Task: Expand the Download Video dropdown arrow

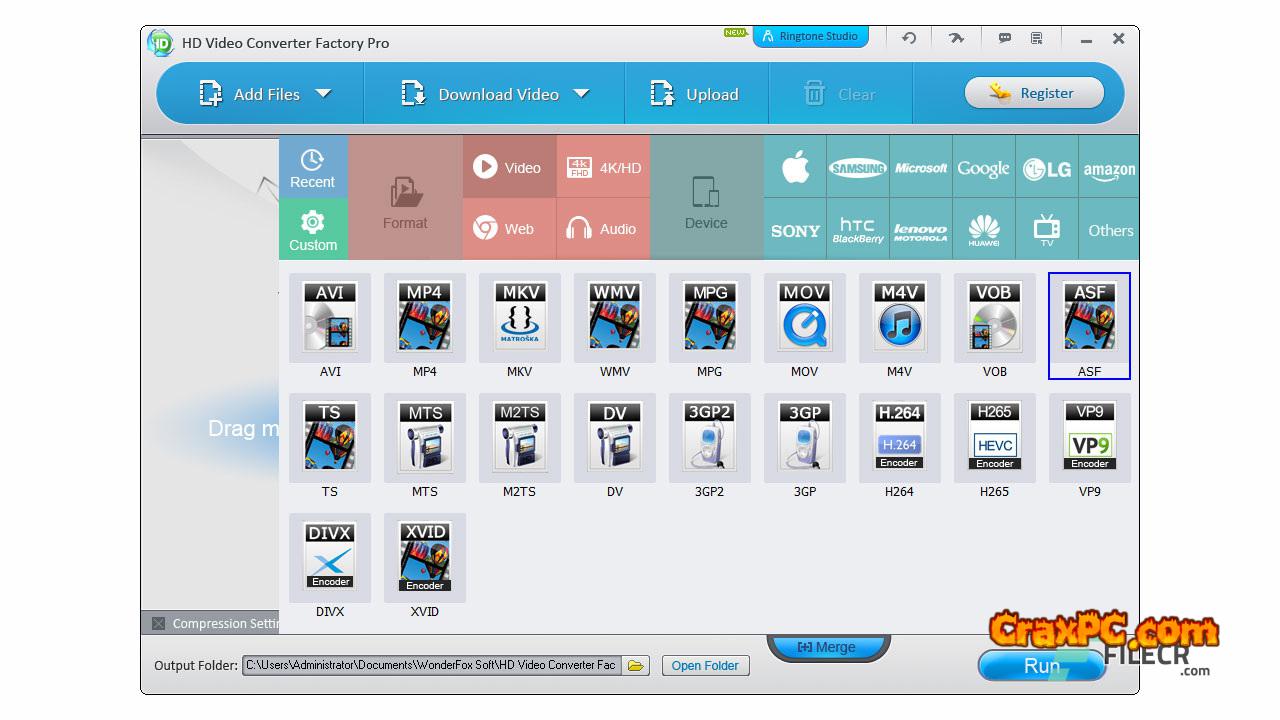Action: pos(581,93)
